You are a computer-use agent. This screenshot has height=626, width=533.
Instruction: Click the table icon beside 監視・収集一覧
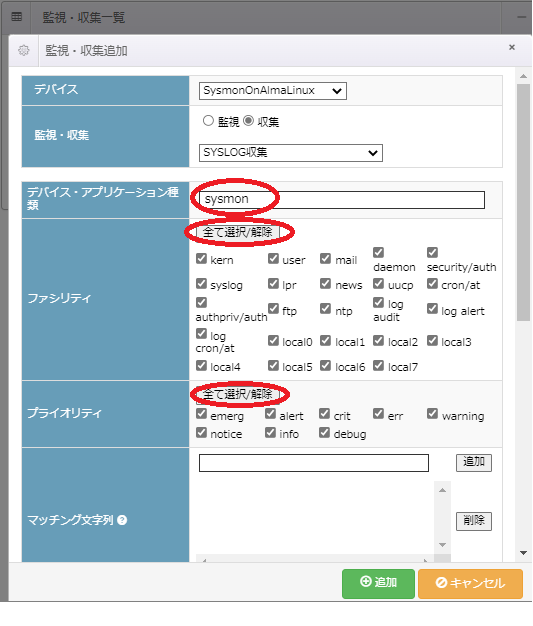pos(16,17)
